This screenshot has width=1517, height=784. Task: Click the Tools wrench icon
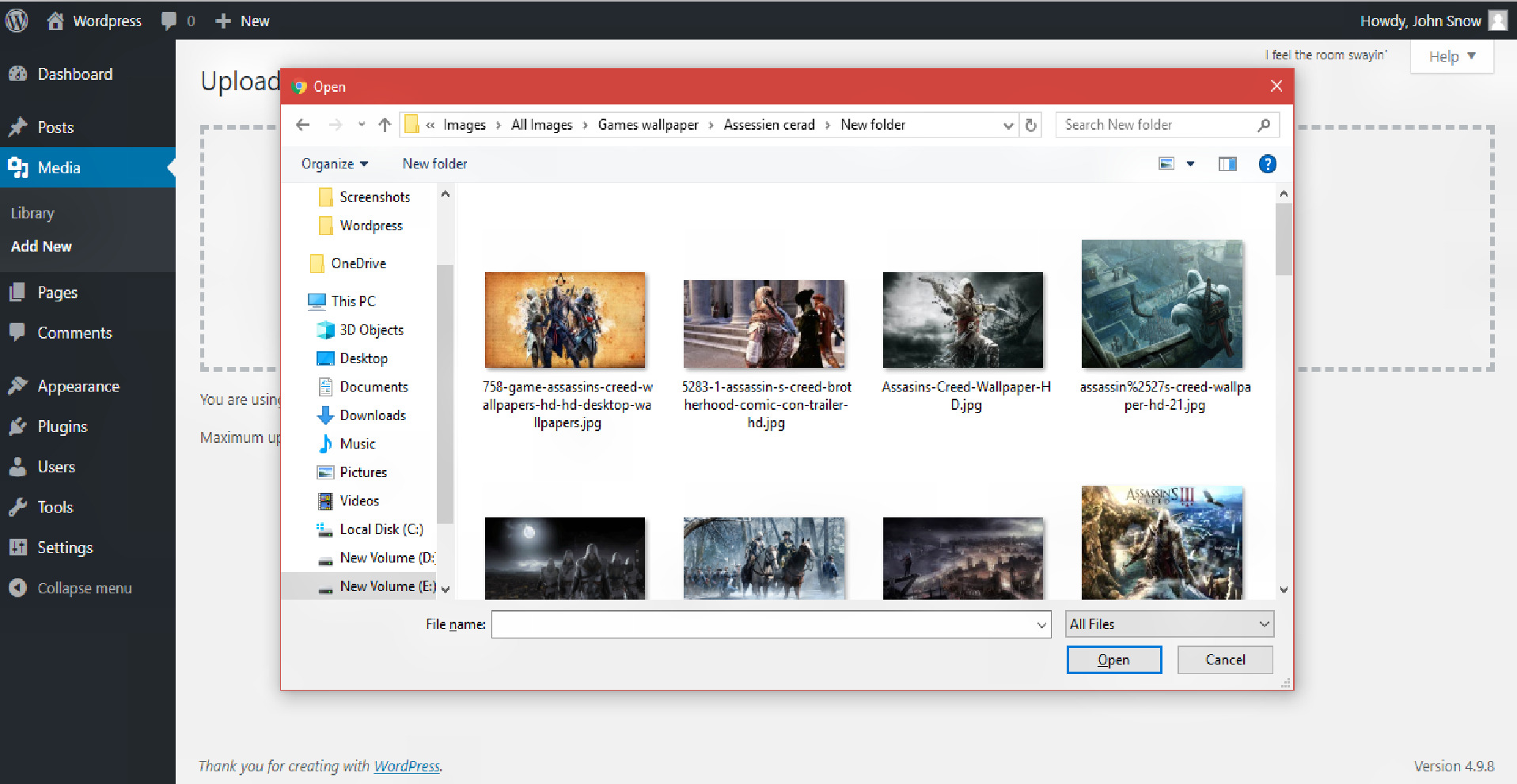coord(17,507)
